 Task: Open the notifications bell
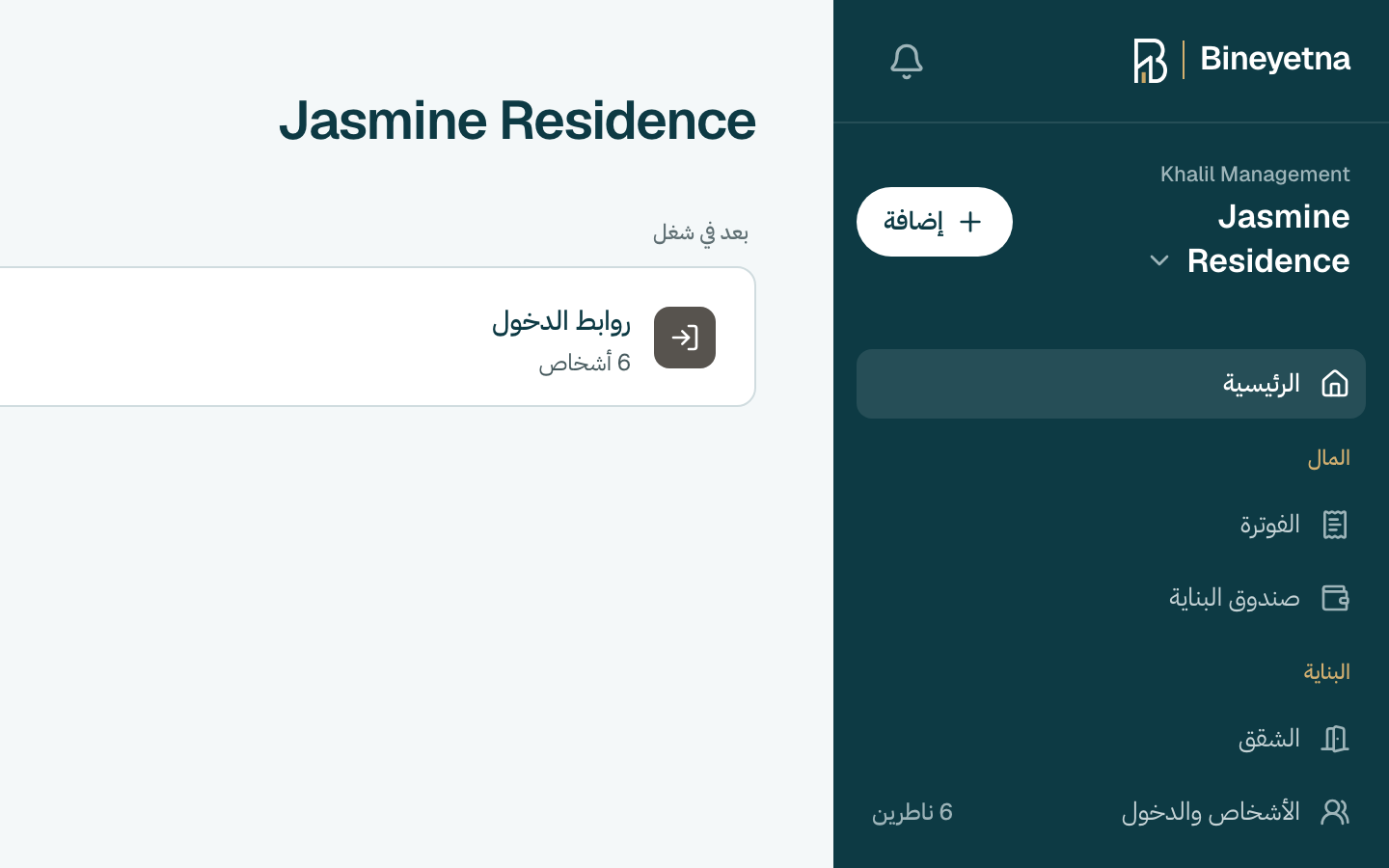pyautogui.click(x=906, y=62)
